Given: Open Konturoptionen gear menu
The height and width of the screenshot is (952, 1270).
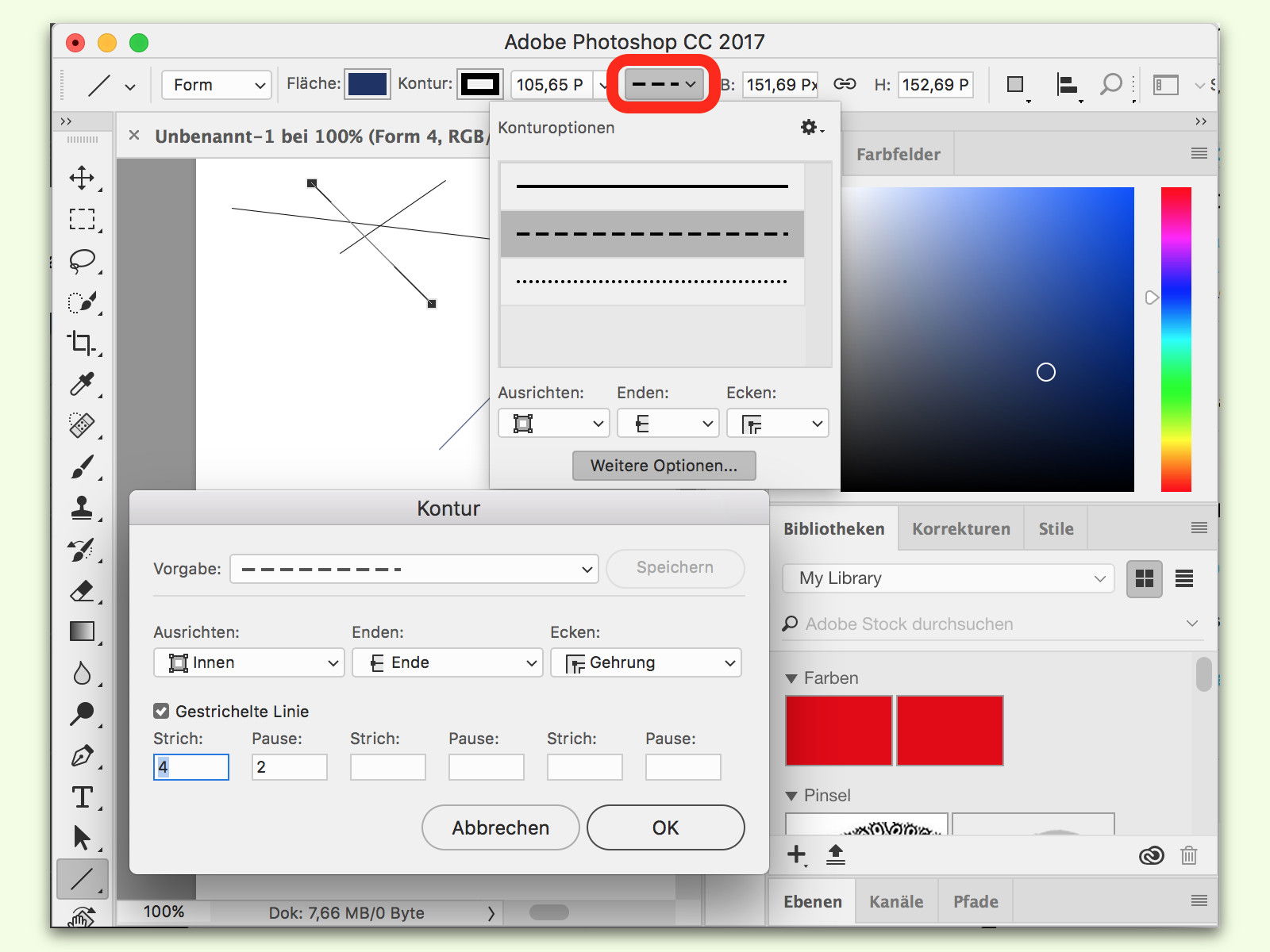Looking at the screenshot, I should pyautogui.click(x=810, y=127).
